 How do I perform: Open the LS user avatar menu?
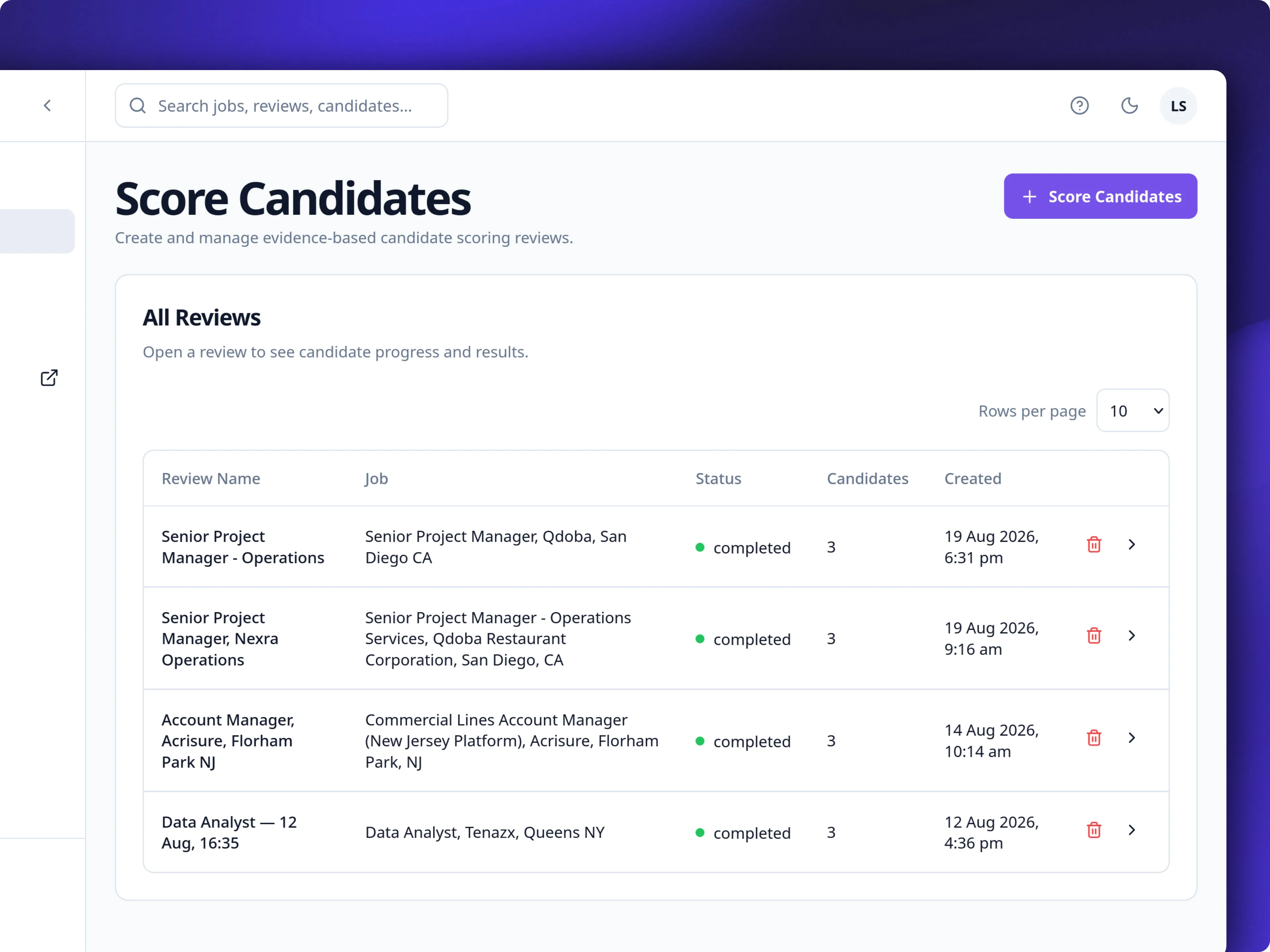click(1178, 105)
